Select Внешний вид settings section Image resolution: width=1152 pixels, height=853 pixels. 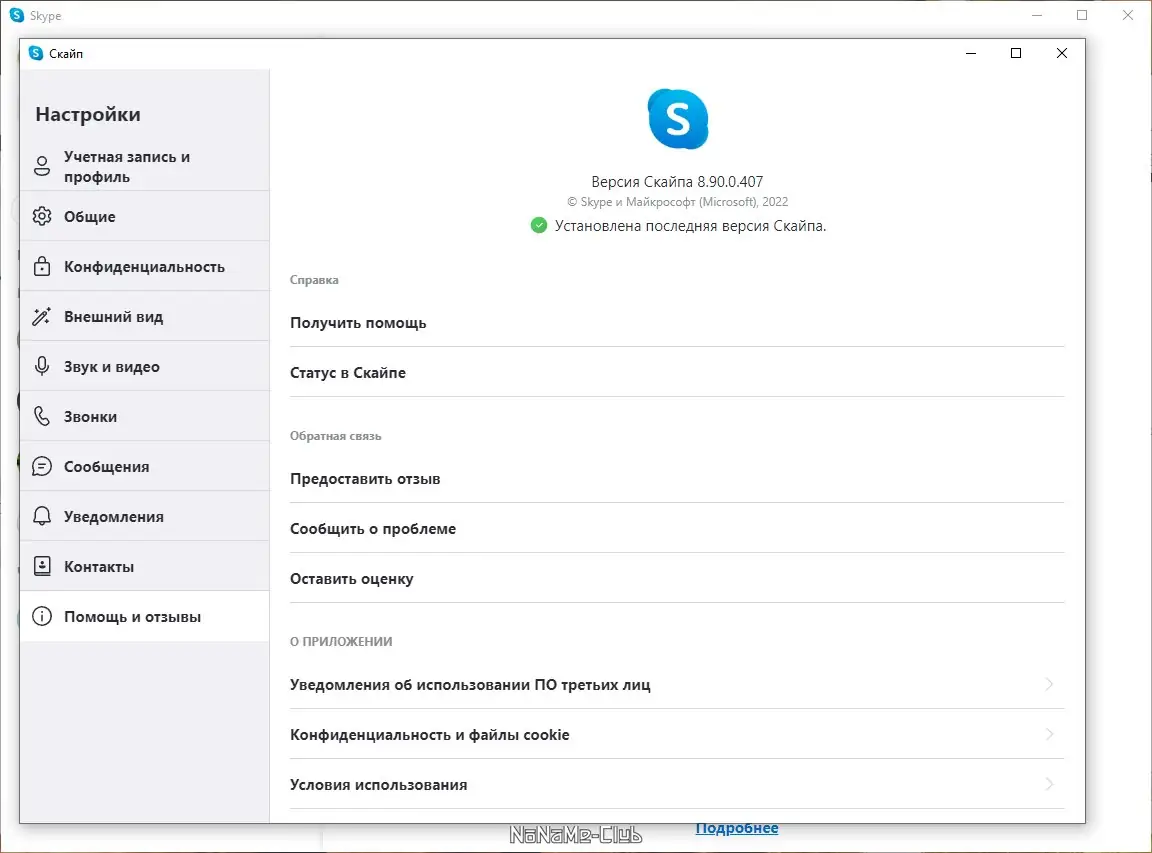tap(145, 316)
